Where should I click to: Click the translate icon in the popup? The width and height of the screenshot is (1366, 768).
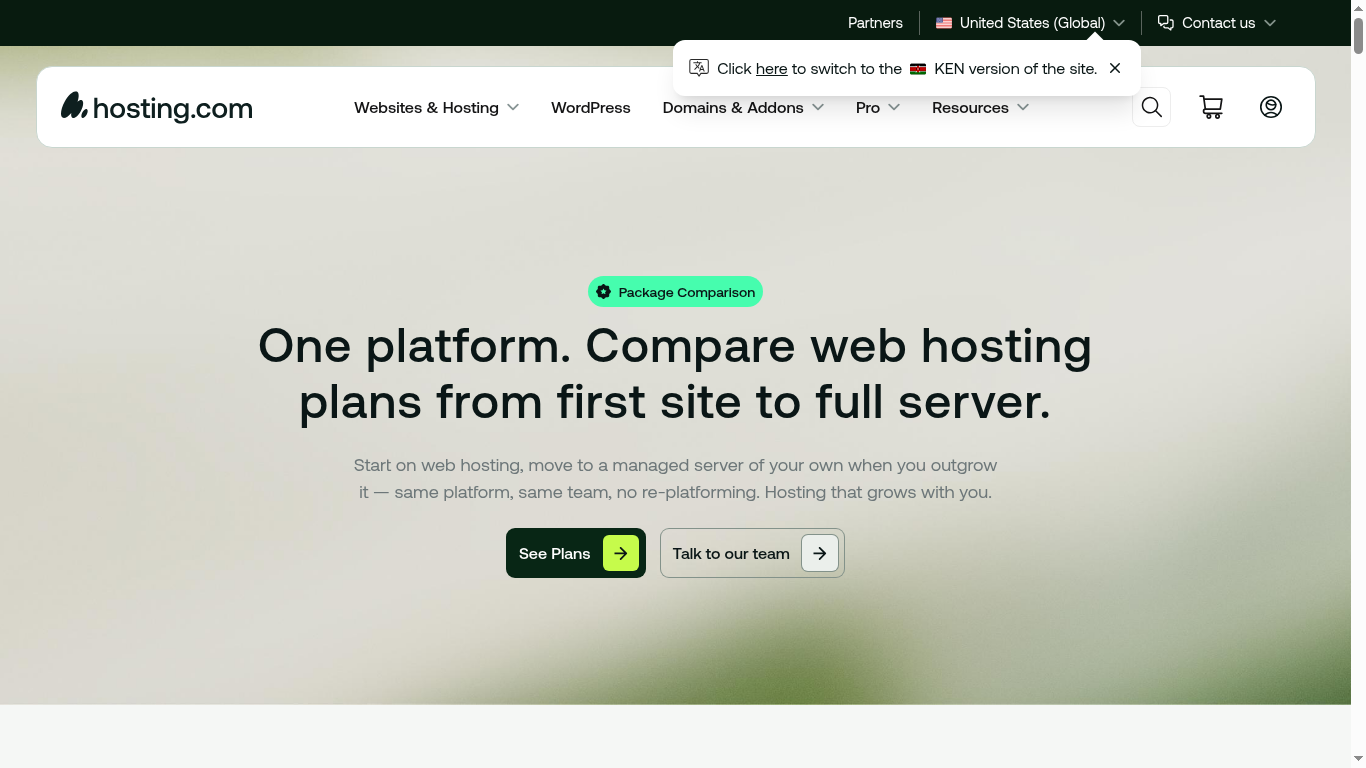(x=699, y=68)
